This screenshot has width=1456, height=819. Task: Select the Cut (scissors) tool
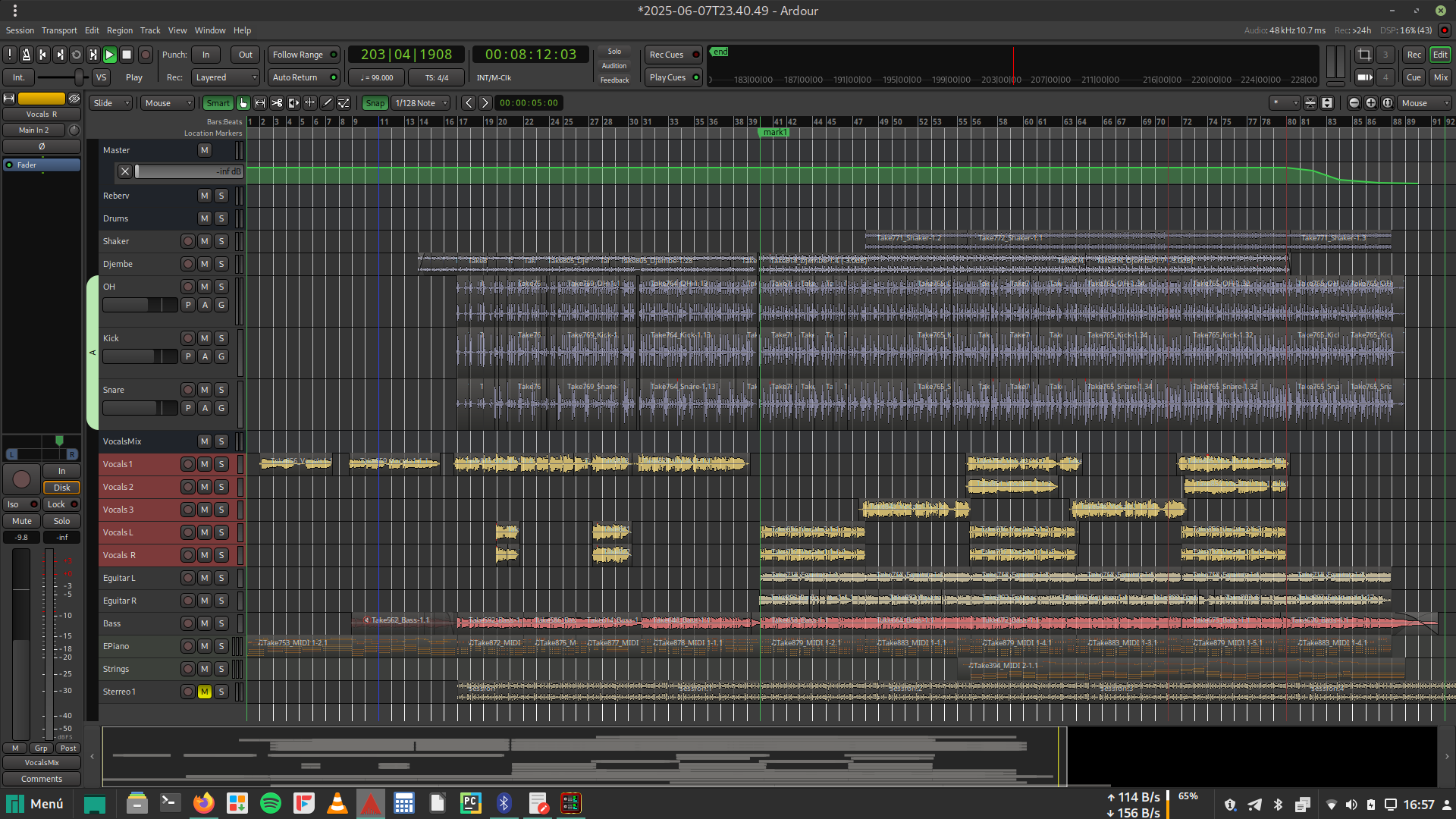[277, 103]
